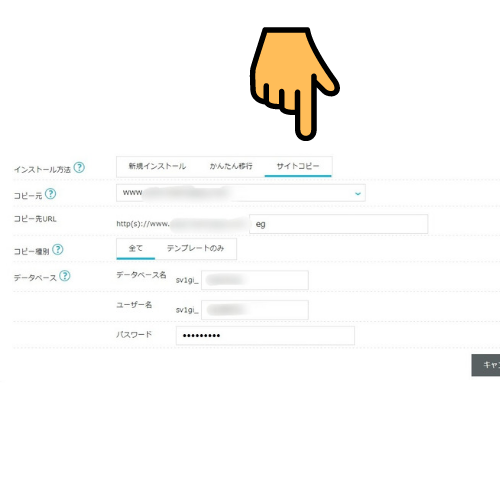Viewport: 500px width, 500px height.
Task: Focus the コピー先URL path field containing eg
Action: [338, 224]
